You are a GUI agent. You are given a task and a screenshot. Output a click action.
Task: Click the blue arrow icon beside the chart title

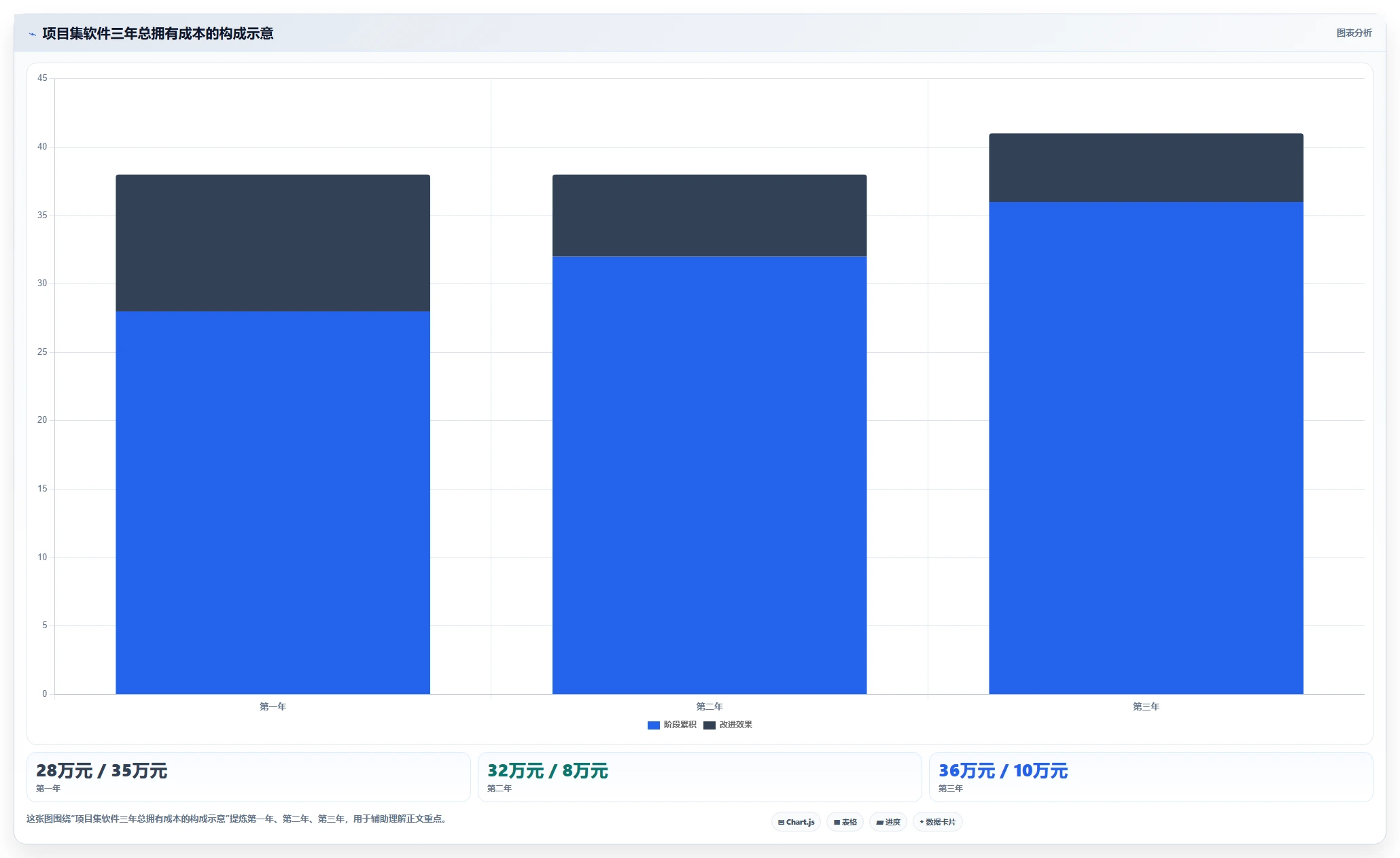[32, 34]
